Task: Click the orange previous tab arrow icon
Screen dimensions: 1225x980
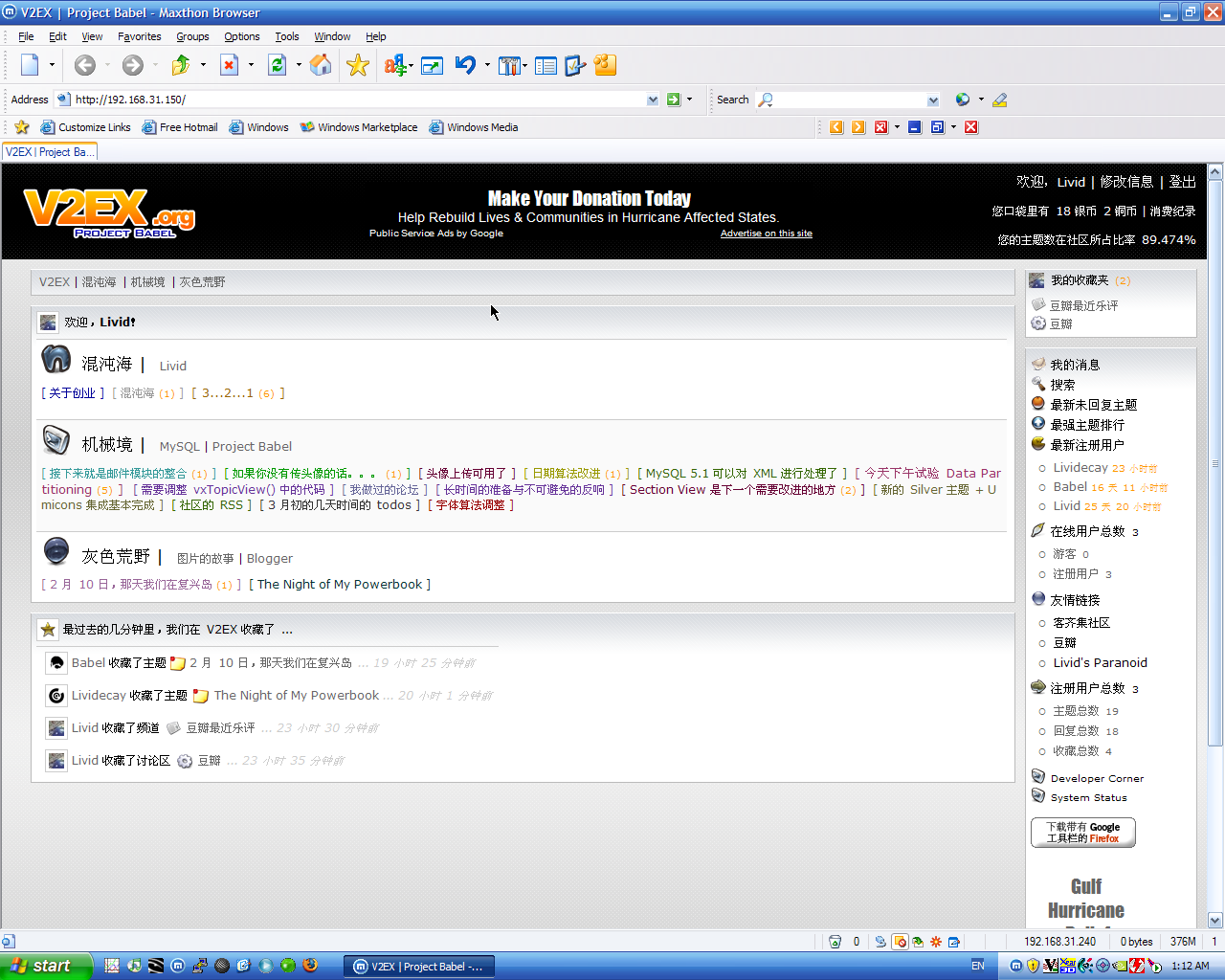Action: point(836,127)
